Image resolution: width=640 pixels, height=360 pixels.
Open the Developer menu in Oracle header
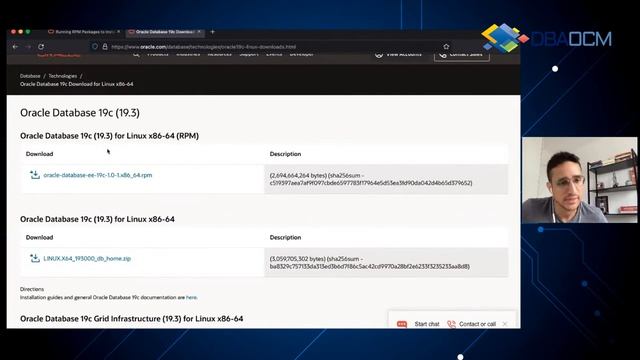(302, 54)
